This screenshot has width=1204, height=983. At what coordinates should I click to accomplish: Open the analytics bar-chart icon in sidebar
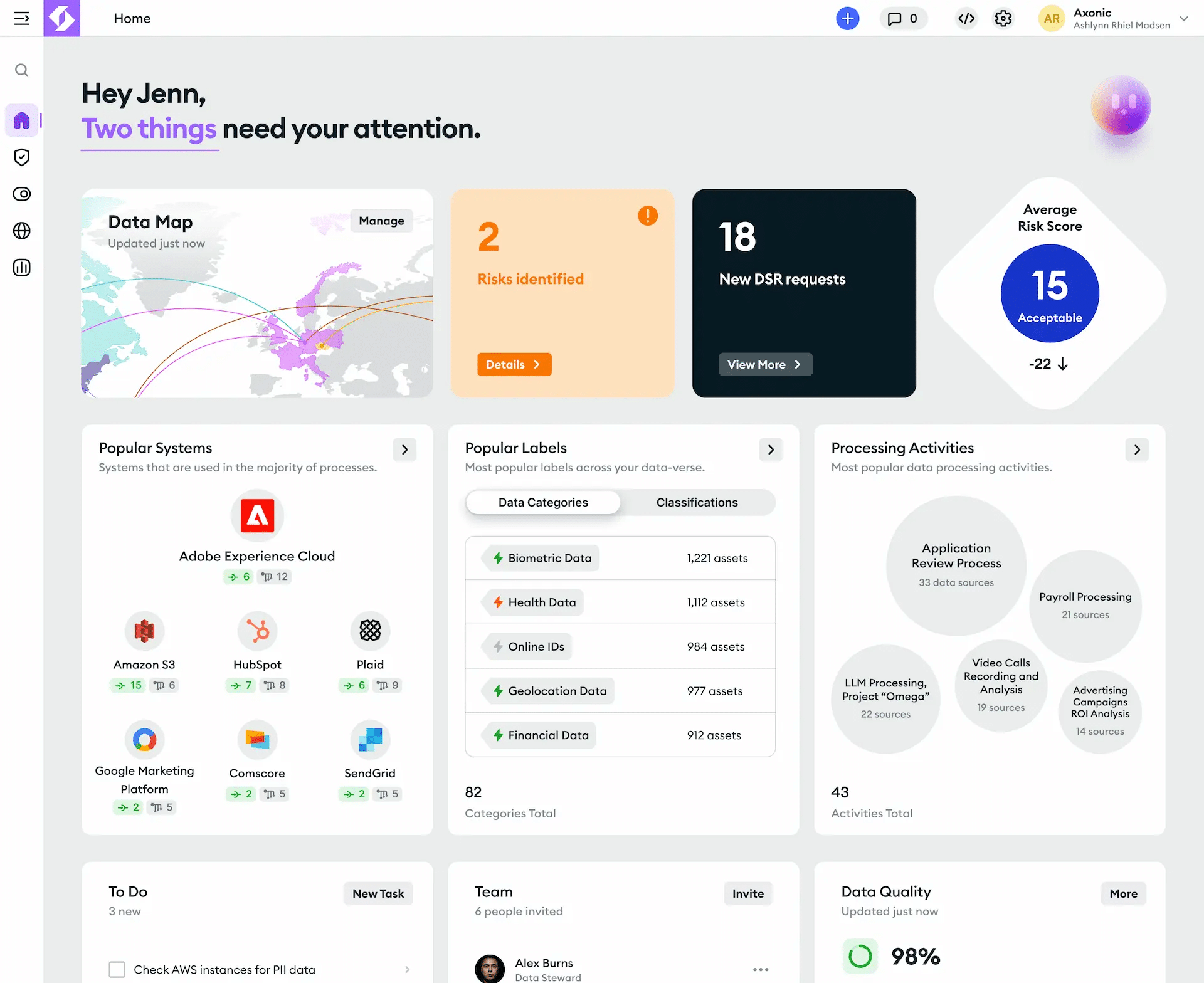[22, 268]
